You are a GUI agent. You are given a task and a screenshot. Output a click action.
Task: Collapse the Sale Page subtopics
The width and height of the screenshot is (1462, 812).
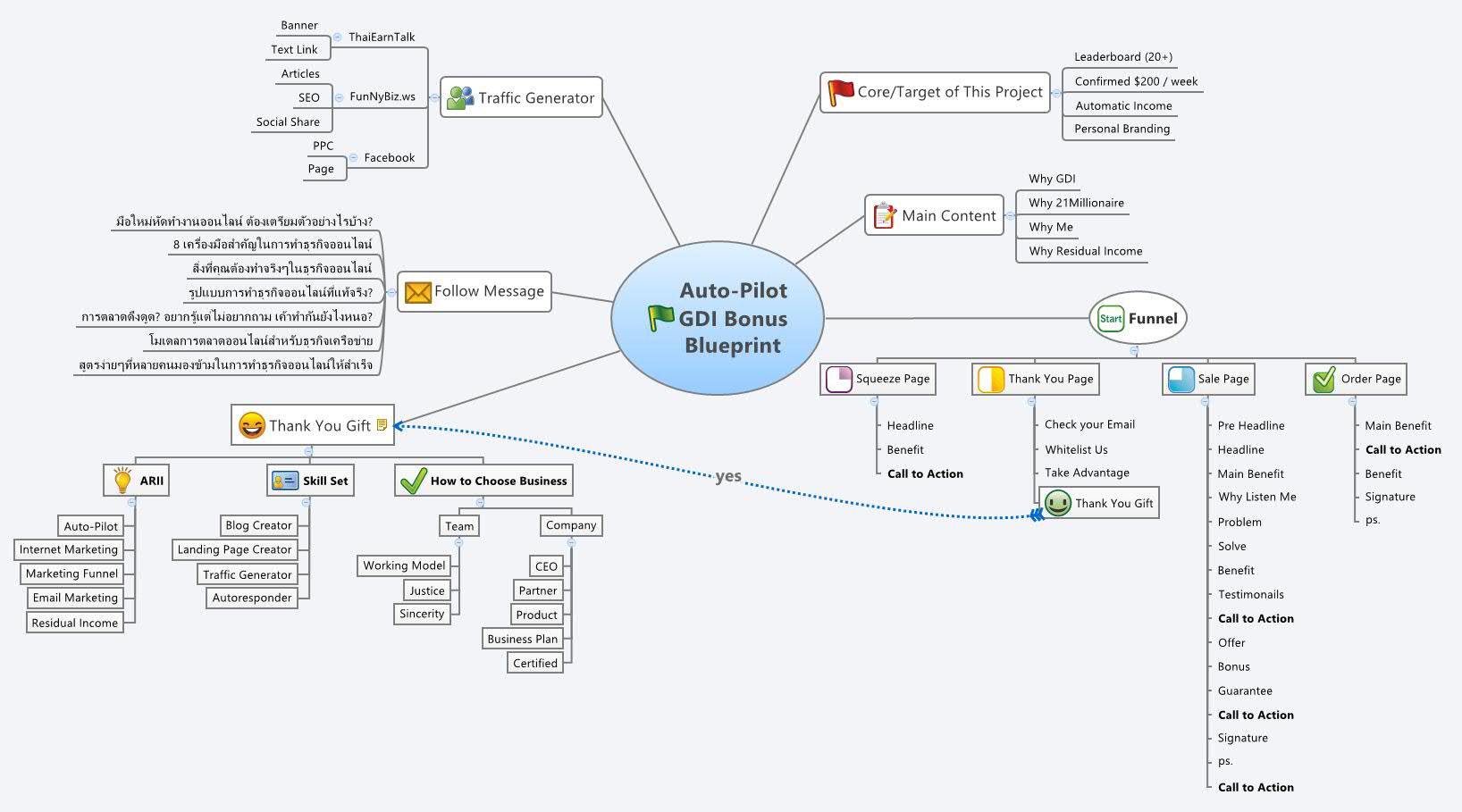coord(1205,401)
